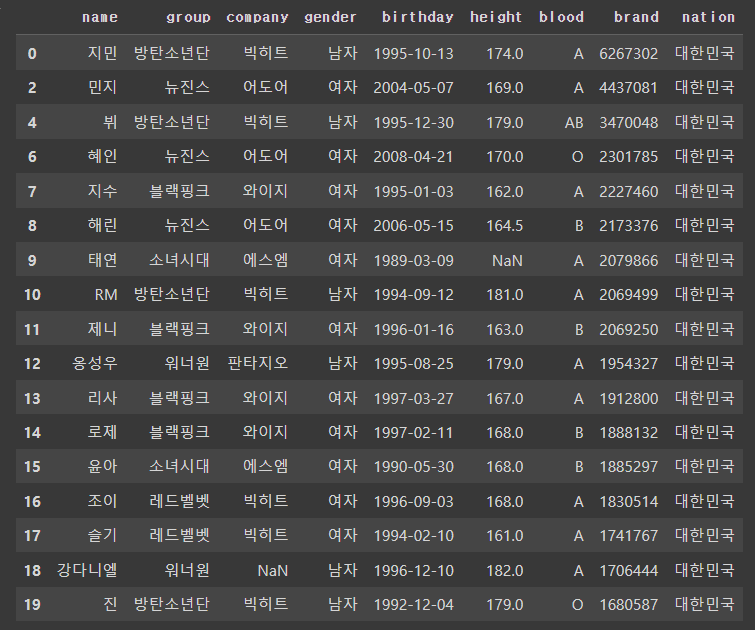This screenshot has width=755, height=630.
Task: Select the name cell '로제'
Action: [102, 432]
